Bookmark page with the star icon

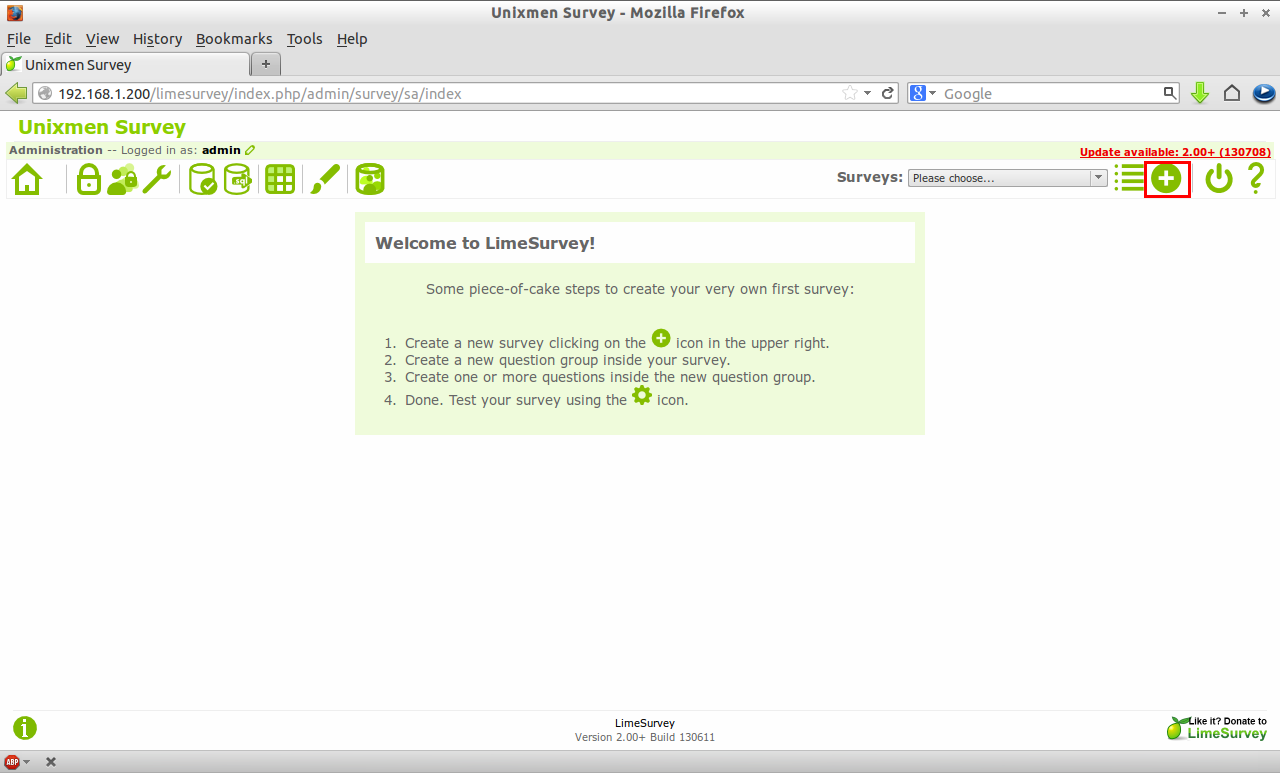click(850, 93)
